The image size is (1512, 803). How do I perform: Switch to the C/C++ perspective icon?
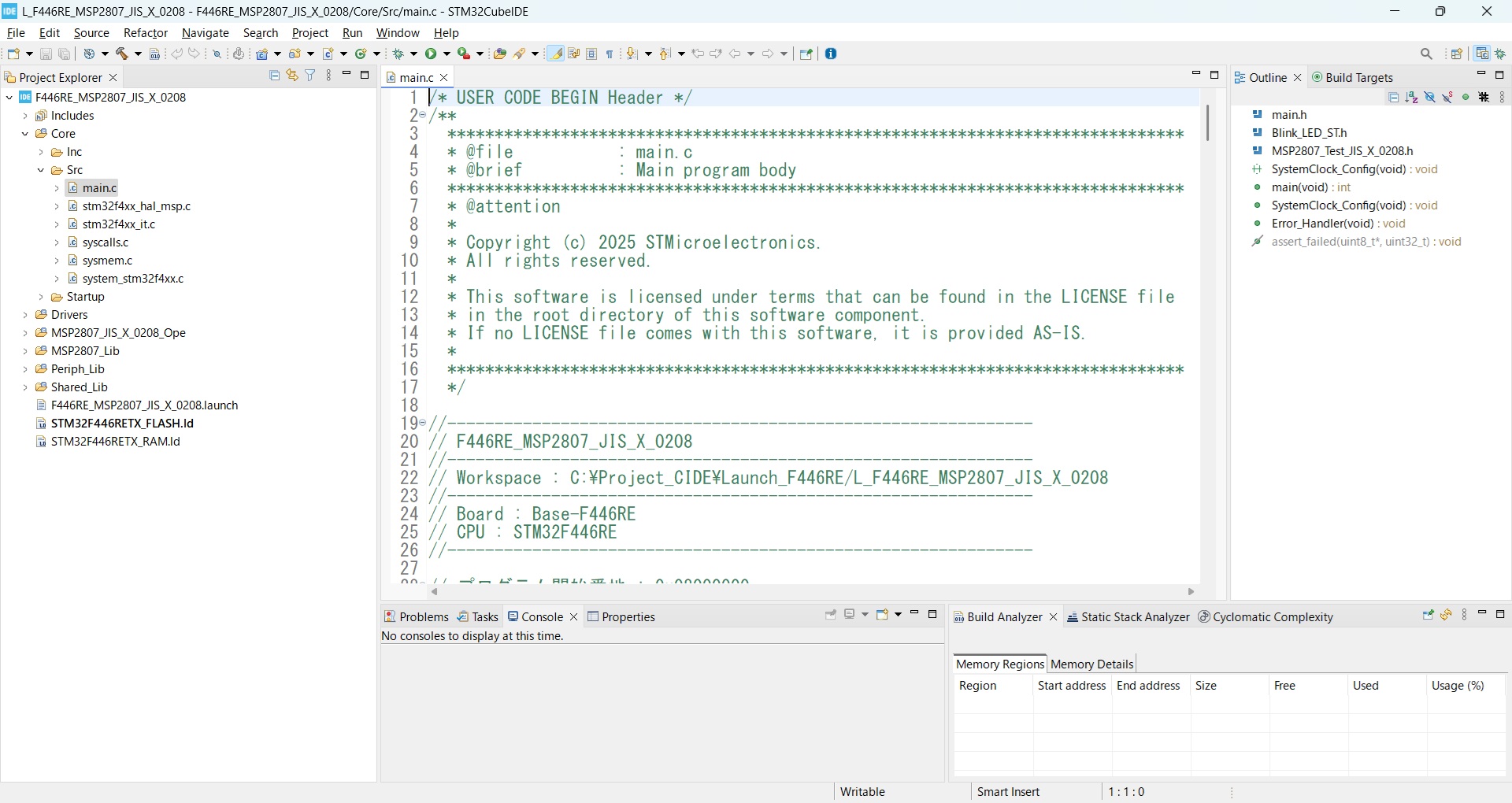(1483, 54)
